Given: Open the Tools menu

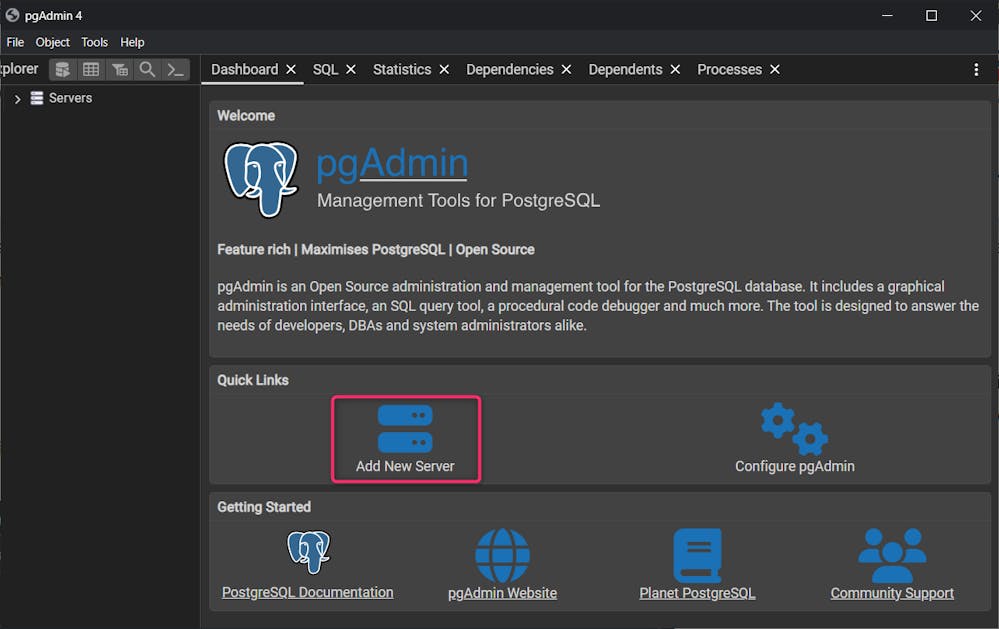Looking at the screenshot, I should click(x=94, y=42).
